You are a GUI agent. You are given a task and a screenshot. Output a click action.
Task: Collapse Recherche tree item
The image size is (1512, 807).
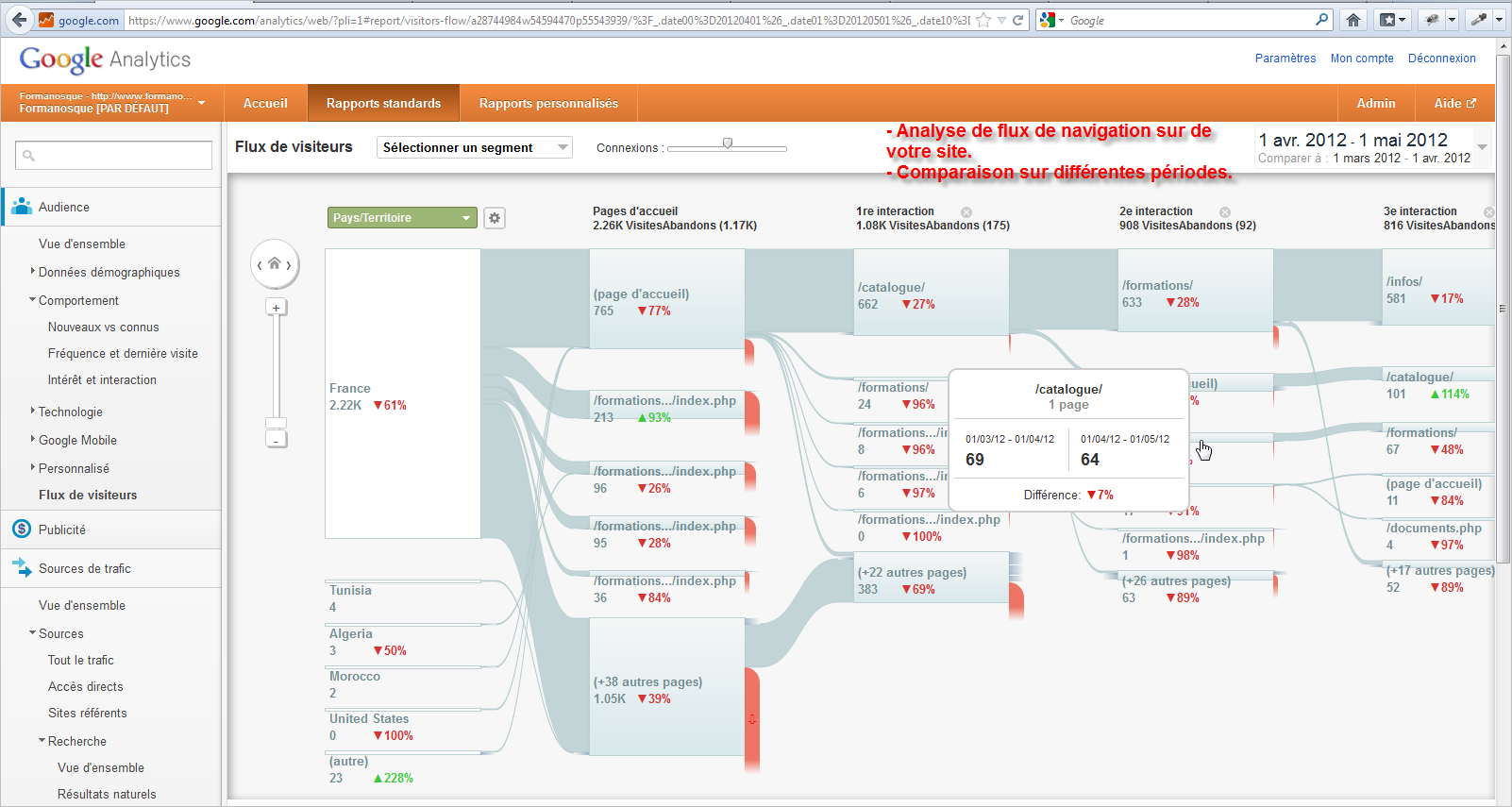click(x=42, y=741)
